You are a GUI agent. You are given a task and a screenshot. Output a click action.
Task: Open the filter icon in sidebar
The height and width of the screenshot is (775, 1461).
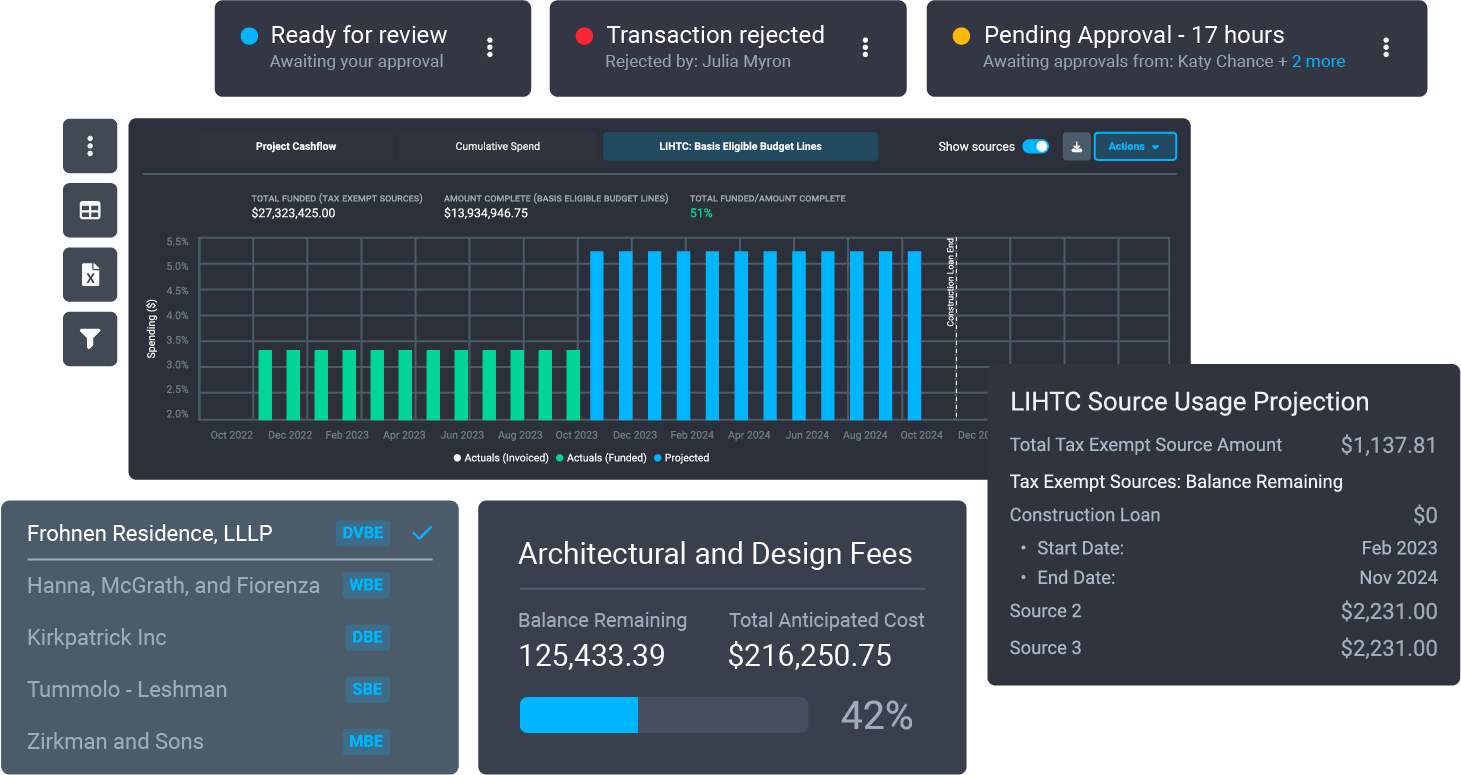pyautogui.click(x=90, y=339)
